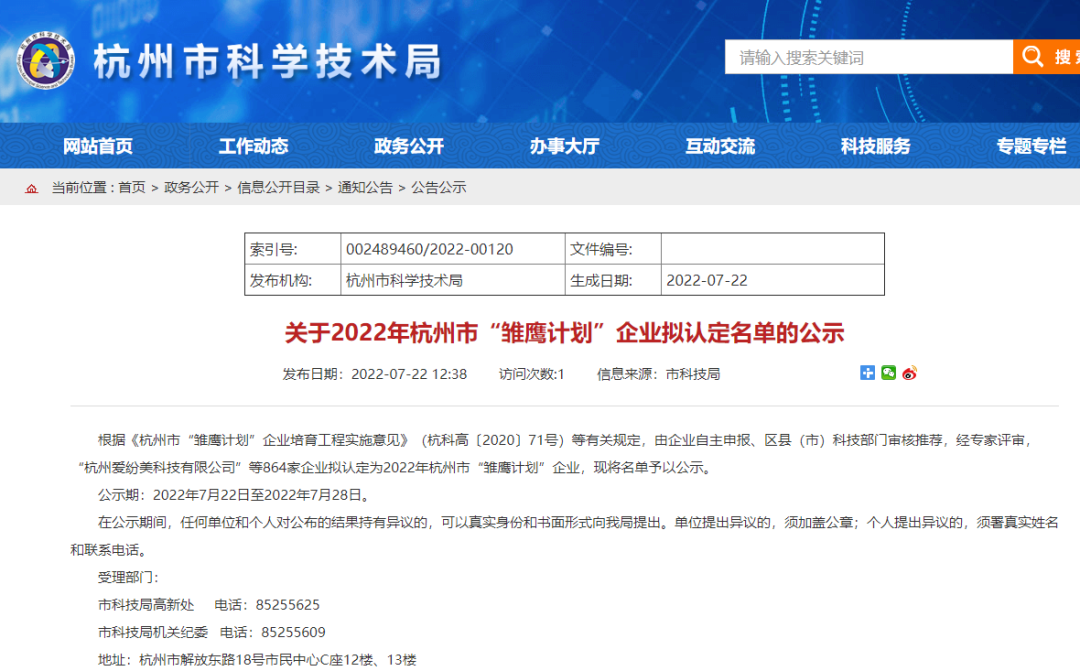Viewport: 1080px width, 671px height.
Task: Share the announcement to Sina Weibo
Action: pyautogui.click(x=908, y=372)
